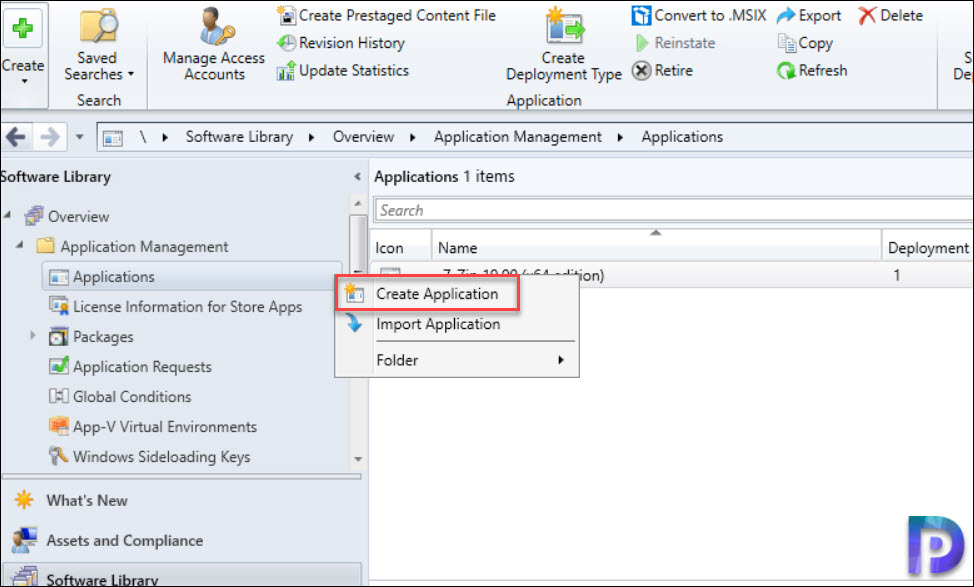Click the Copy pages icon

click(x=786, y=43)
